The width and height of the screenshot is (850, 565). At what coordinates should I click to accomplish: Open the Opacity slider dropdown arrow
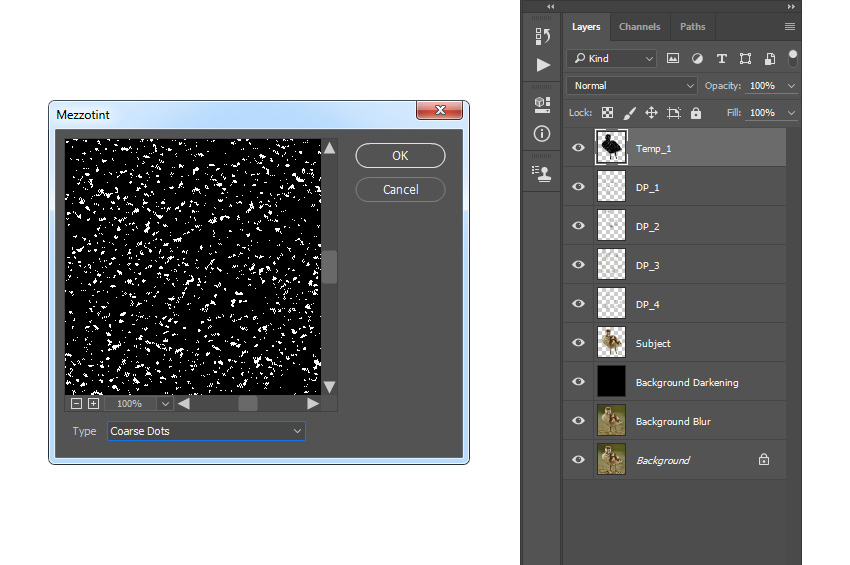[x=791, y=86]
